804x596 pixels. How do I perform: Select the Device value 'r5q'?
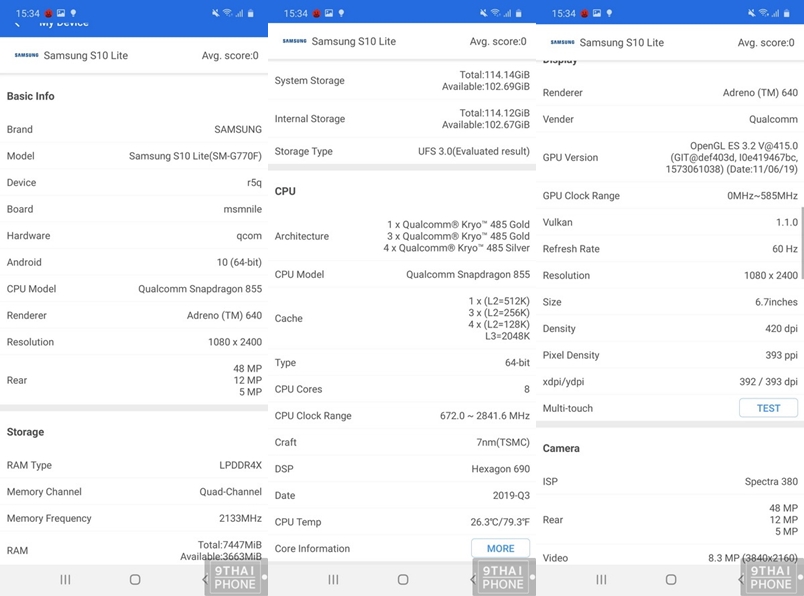(254, 183)
